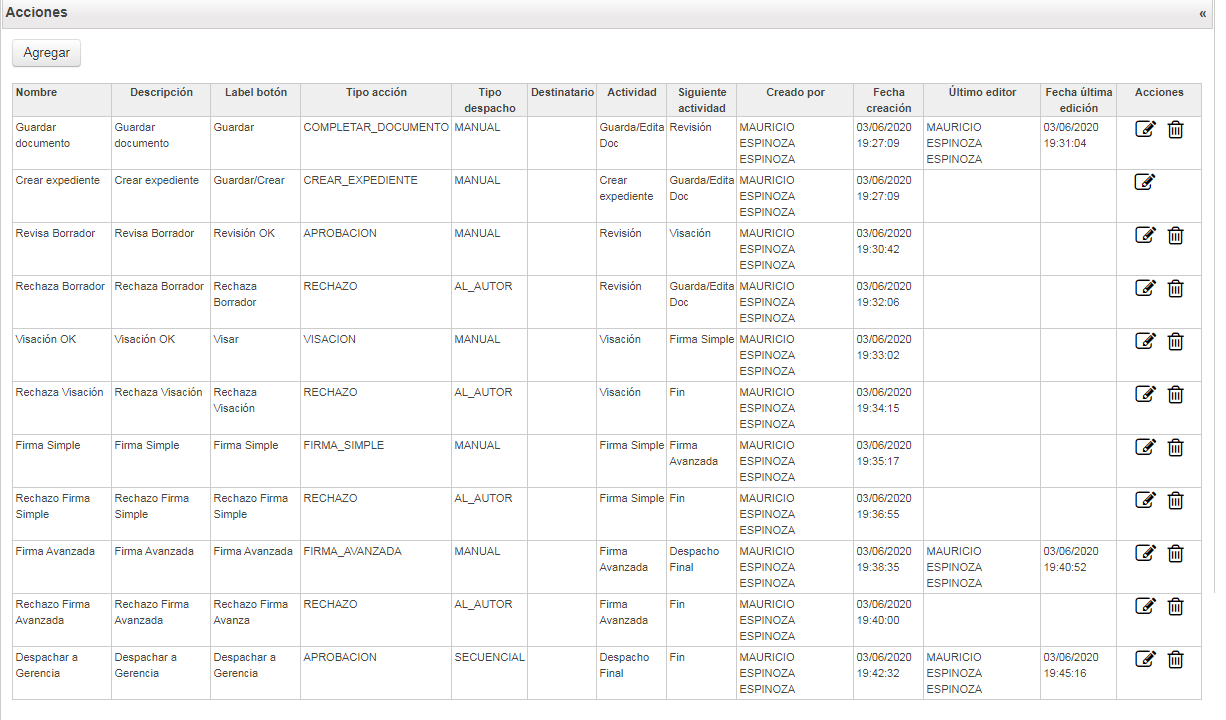This screenshot has height=720, width=1226.
Task: Select the FIRMA_AVANZADA action type cell
Action: click(376, 567)
